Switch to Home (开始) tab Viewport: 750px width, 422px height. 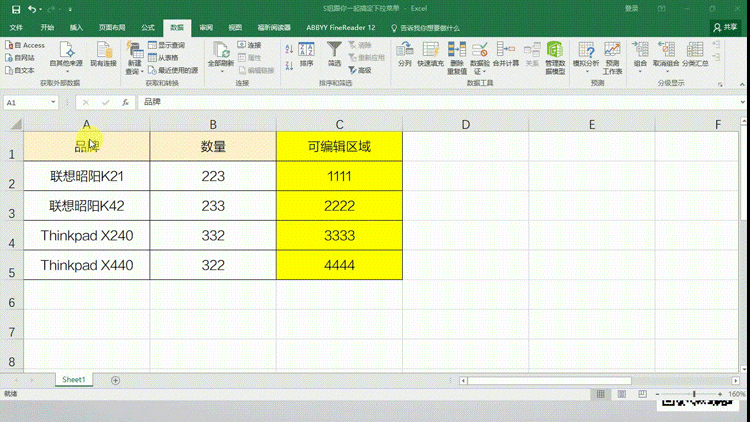(47, 28)
